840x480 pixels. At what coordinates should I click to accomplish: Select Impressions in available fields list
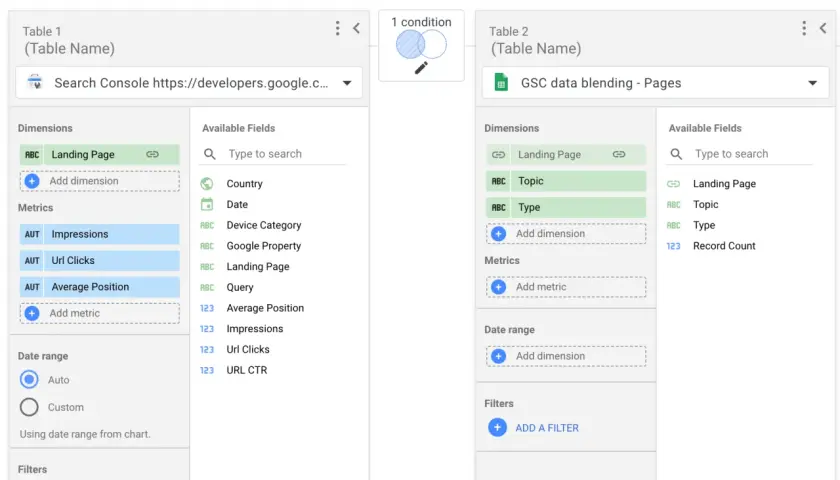click(254, 329)
